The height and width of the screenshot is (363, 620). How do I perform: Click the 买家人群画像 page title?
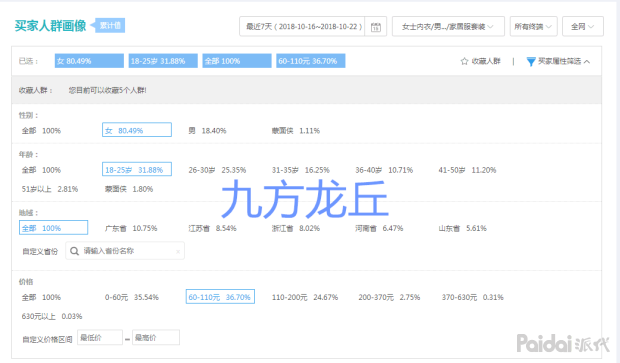[x=50, y=26]
